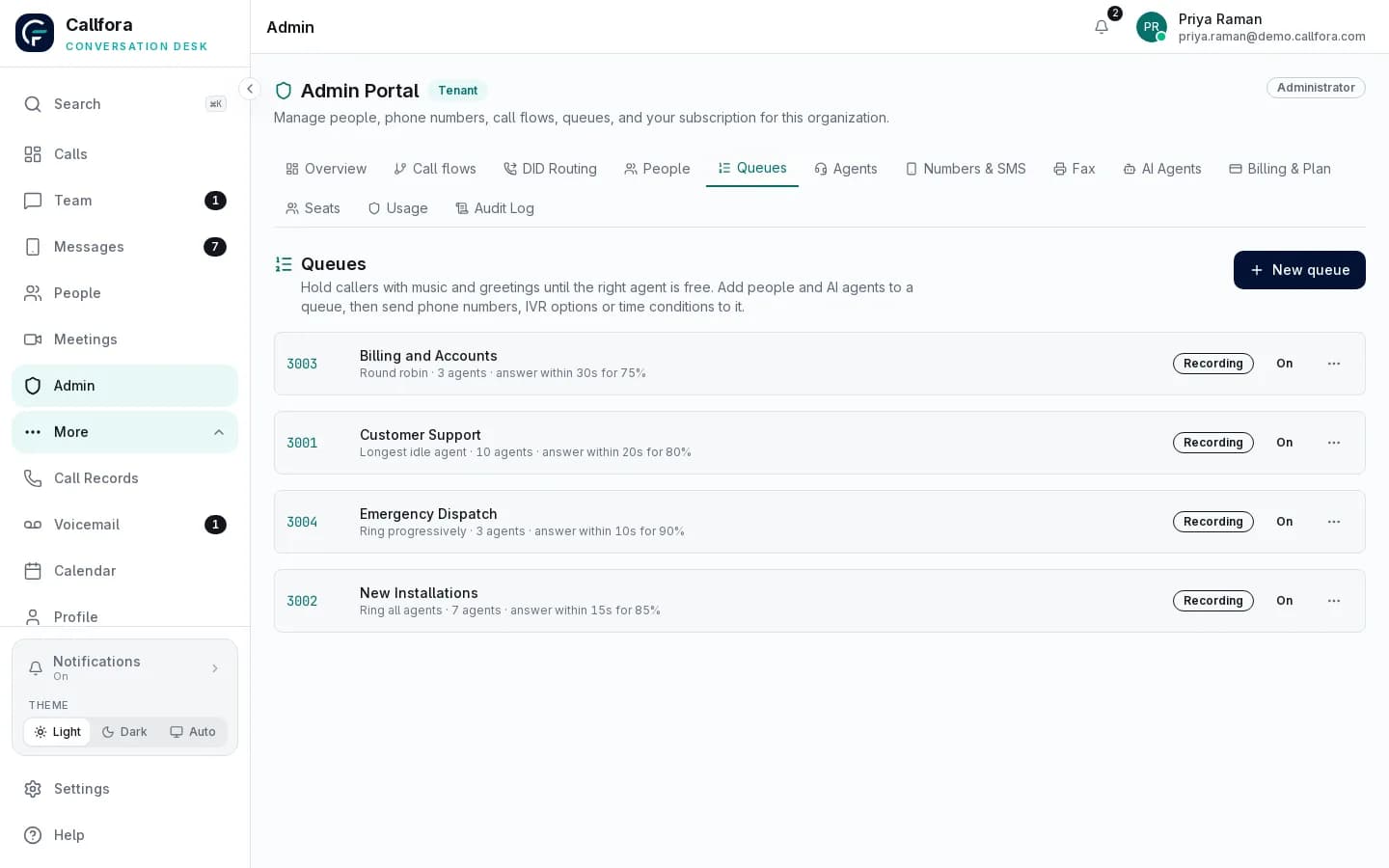
Task: Open the Usage tab
Action: tap(397, 208)
